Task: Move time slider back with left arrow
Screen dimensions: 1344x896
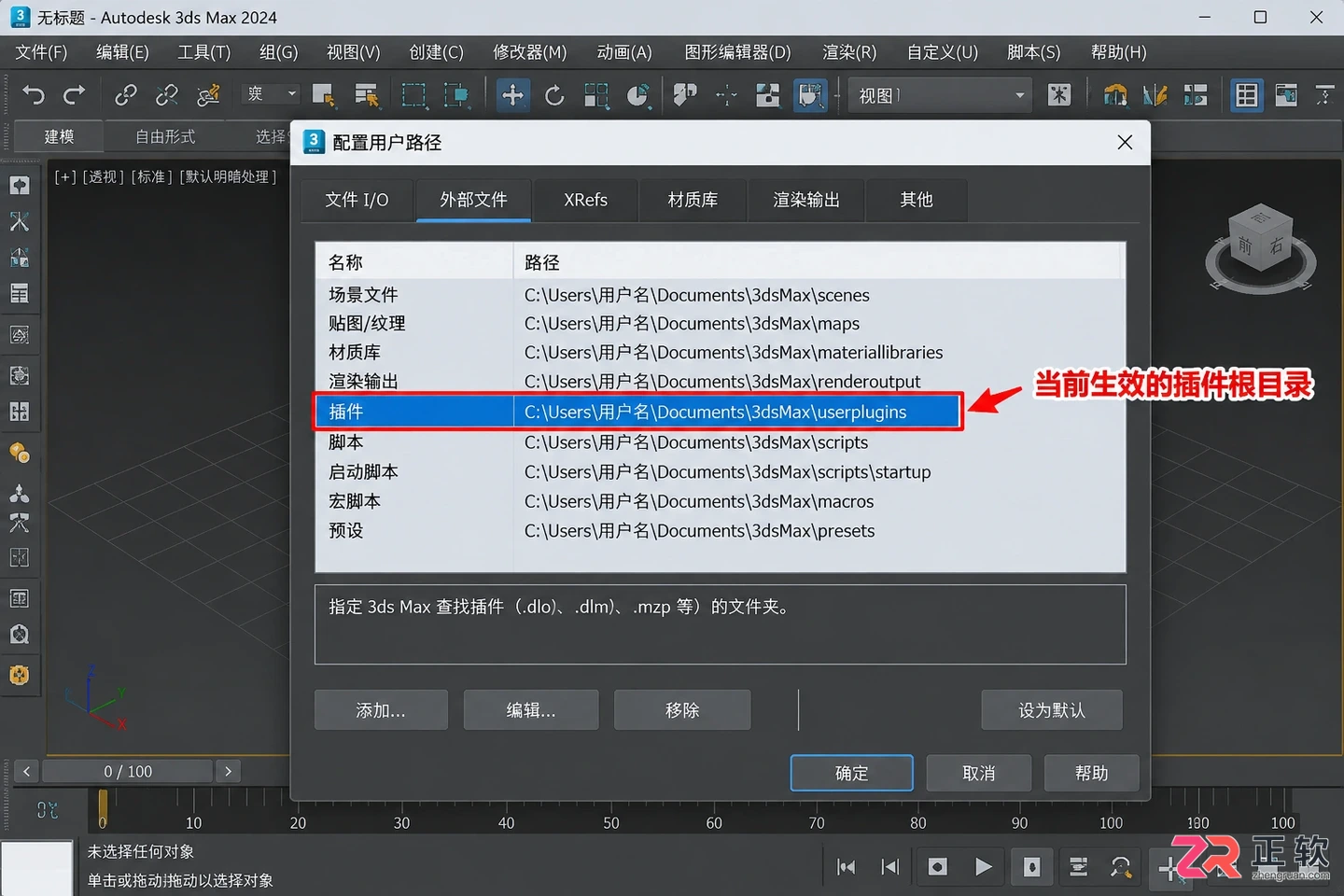Action: [26, 771]
